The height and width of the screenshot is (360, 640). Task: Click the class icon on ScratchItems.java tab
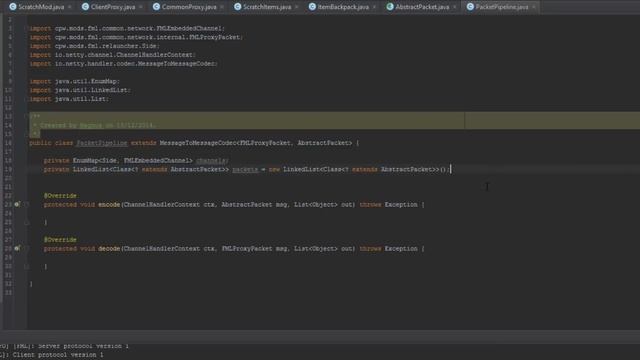point(238,7)
